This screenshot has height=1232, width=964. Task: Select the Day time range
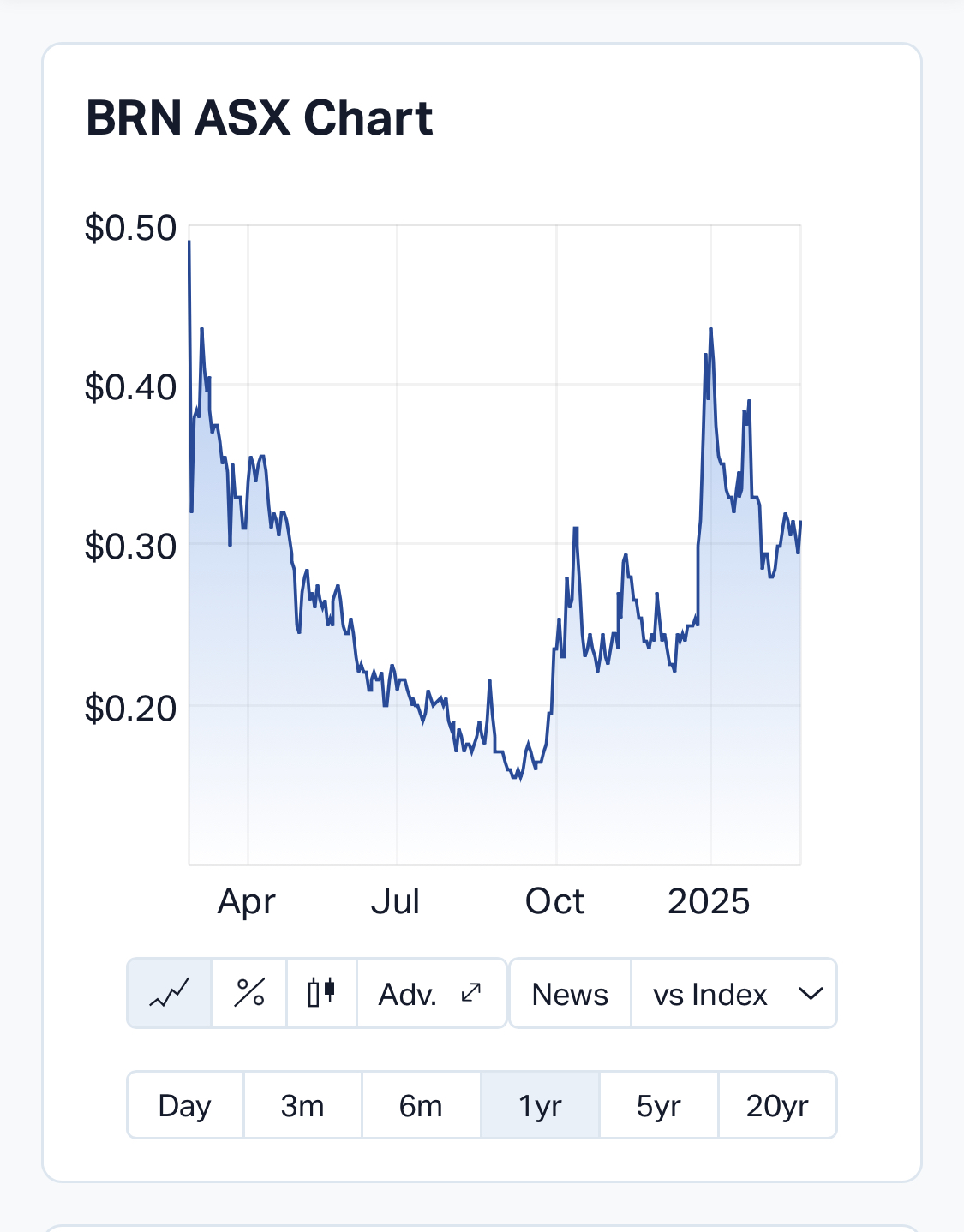(185, 1105)
